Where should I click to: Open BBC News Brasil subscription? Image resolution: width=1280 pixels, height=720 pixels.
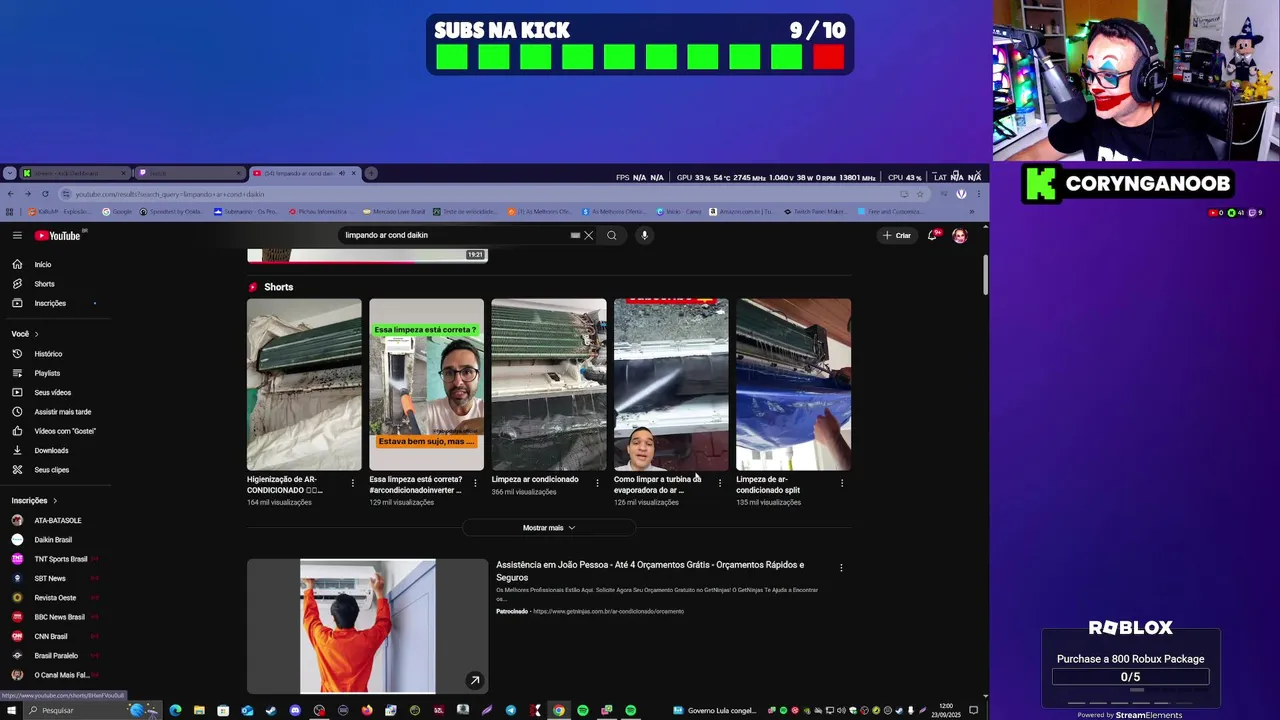coord(59,617)
